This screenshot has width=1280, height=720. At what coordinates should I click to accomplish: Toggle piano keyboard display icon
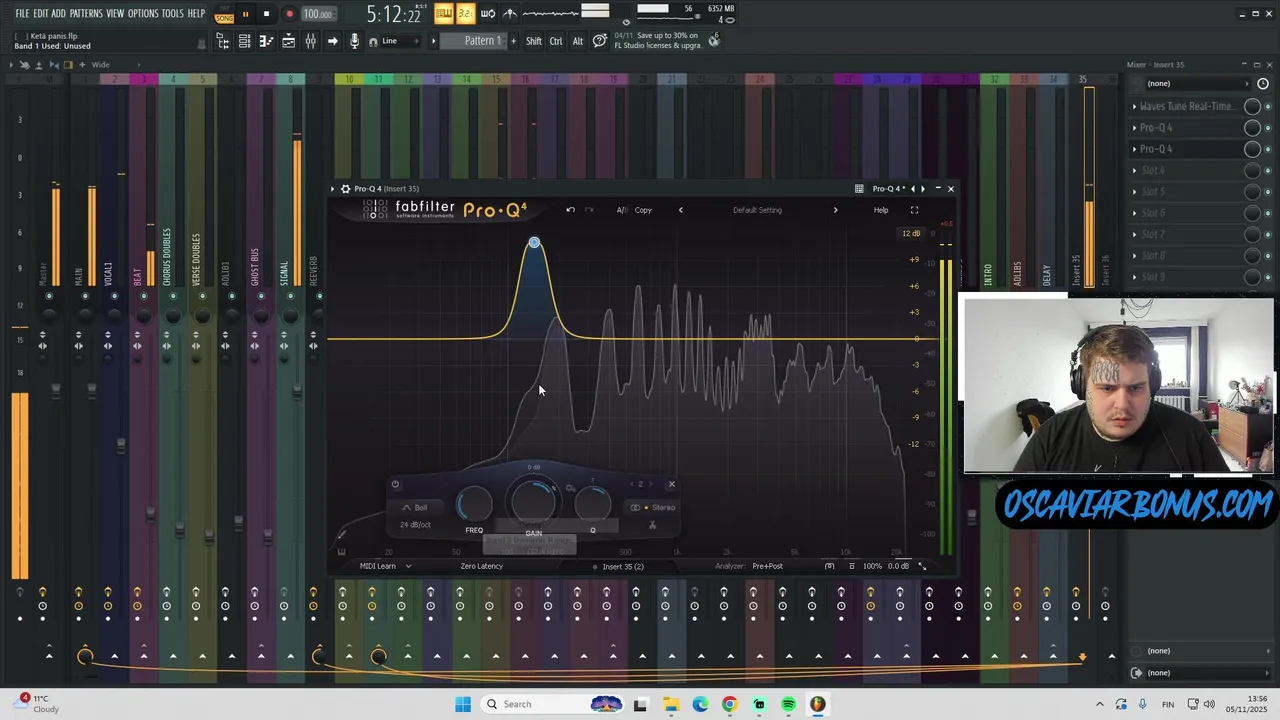pos(341,552)
